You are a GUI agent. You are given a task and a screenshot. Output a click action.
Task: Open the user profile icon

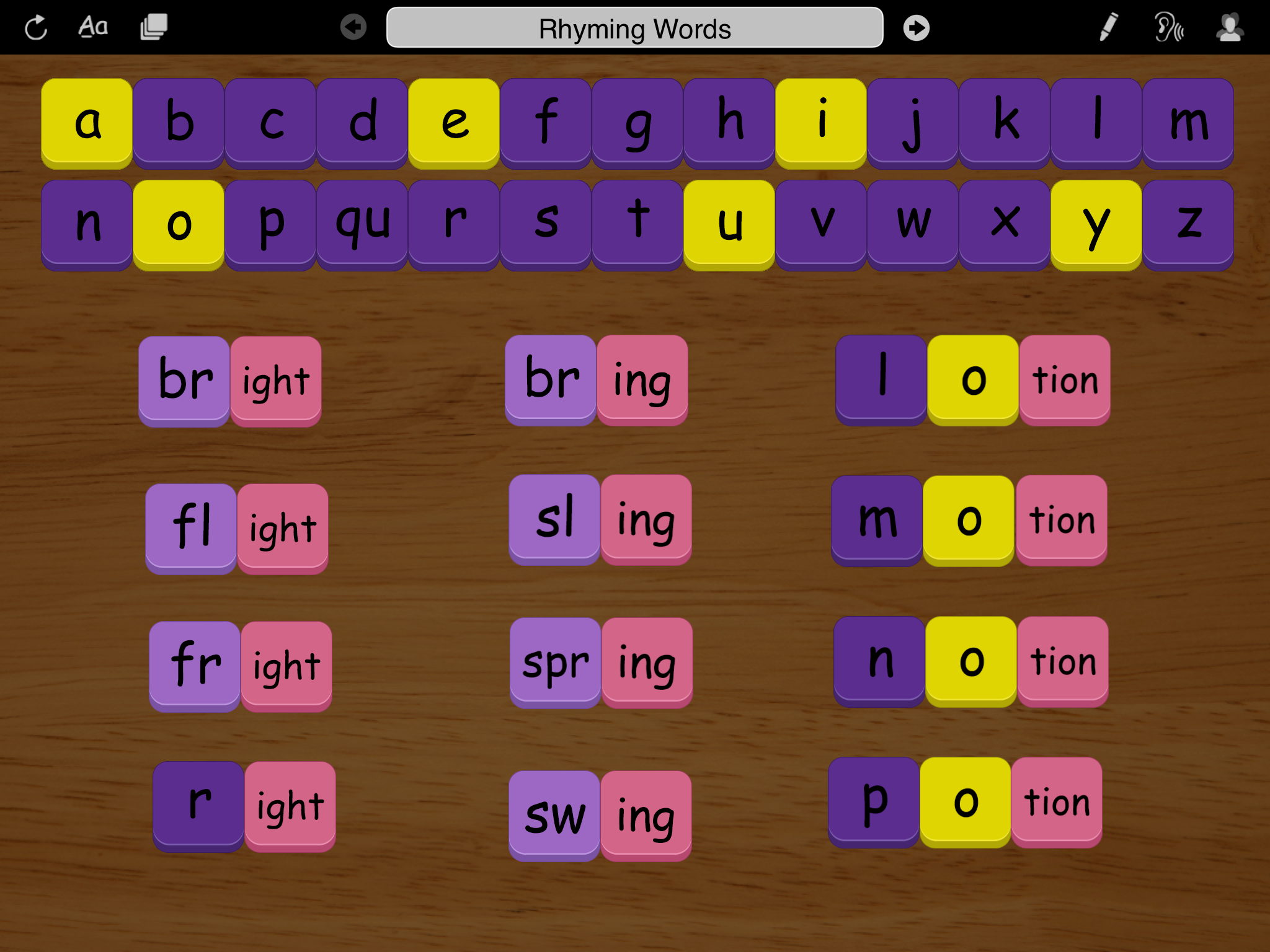coord(1229,28)
